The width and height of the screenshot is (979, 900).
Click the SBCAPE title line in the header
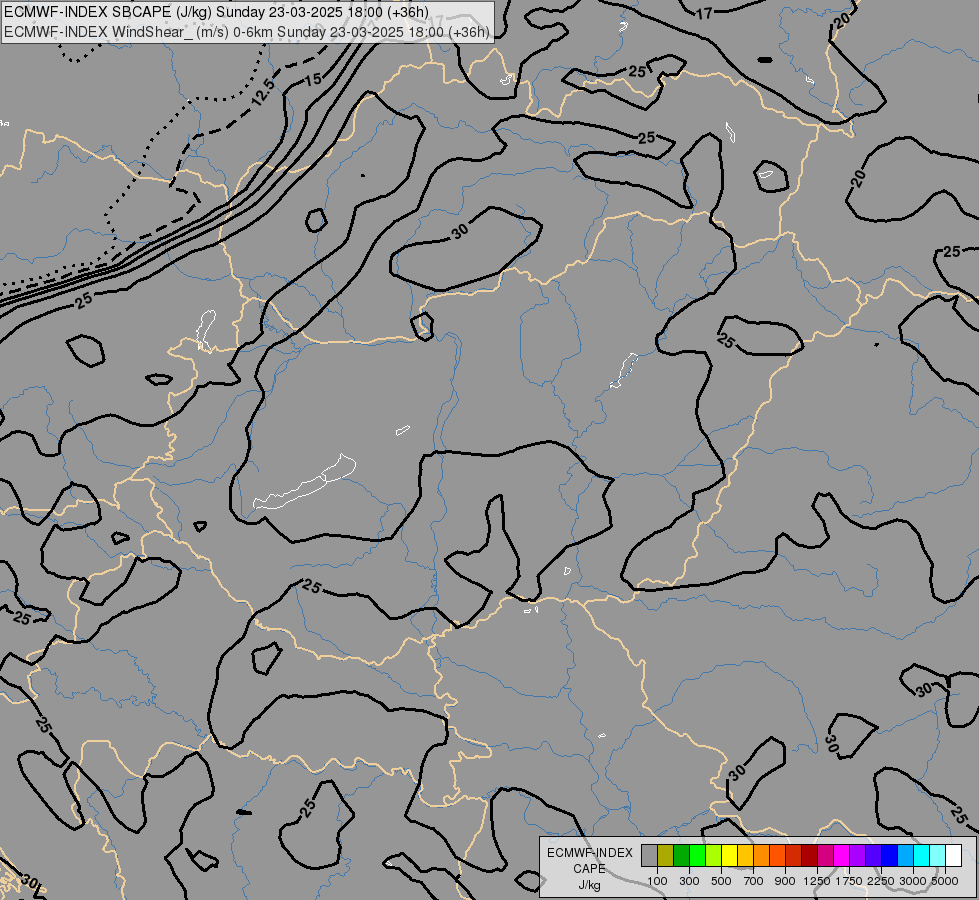(216, 12)
